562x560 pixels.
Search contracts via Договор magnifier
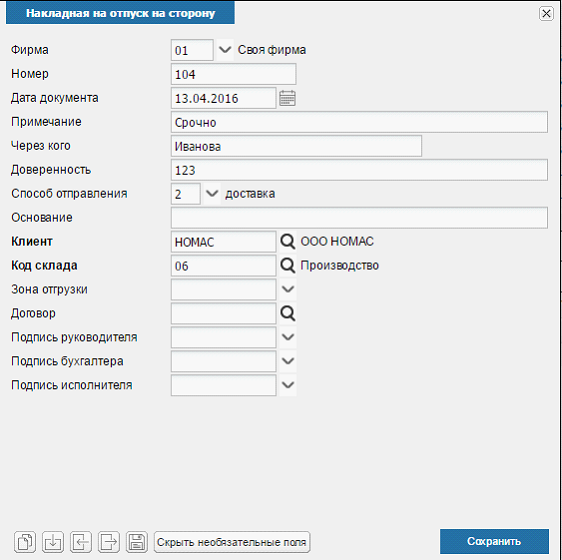pos(287,313)
